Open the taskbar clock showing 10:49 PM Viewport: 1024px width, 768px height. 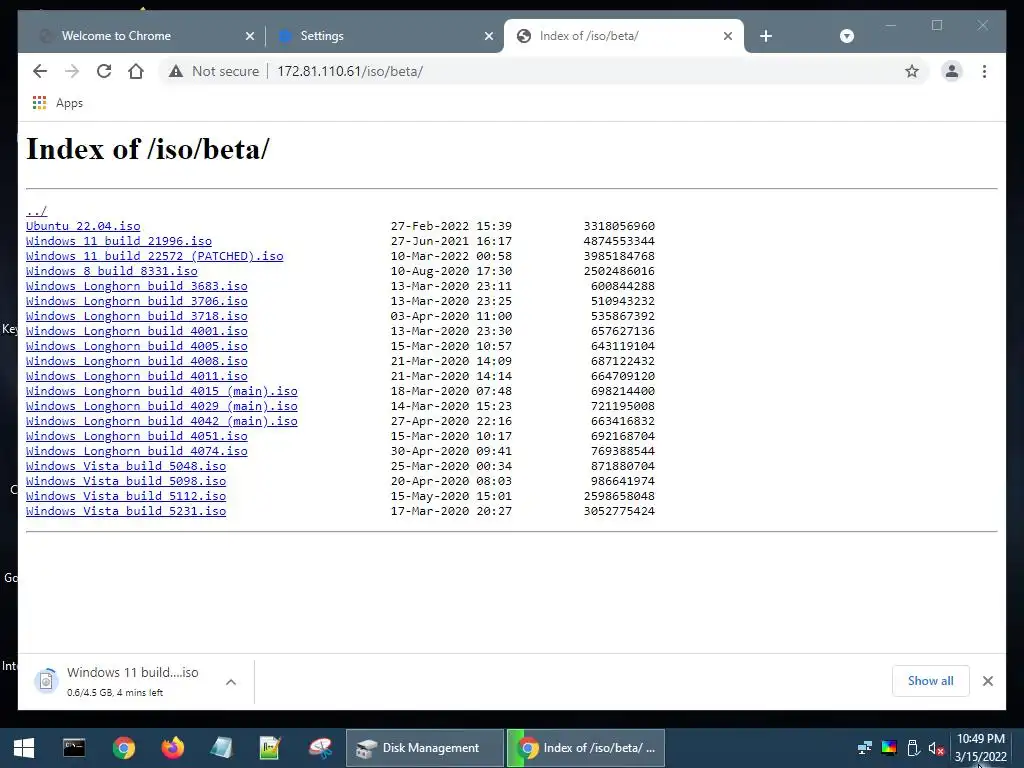coord(980,748)
